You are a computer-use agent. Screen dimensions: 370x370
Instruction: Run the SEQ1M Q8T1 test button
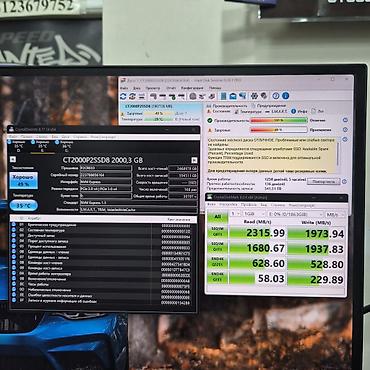click(217, 233)
